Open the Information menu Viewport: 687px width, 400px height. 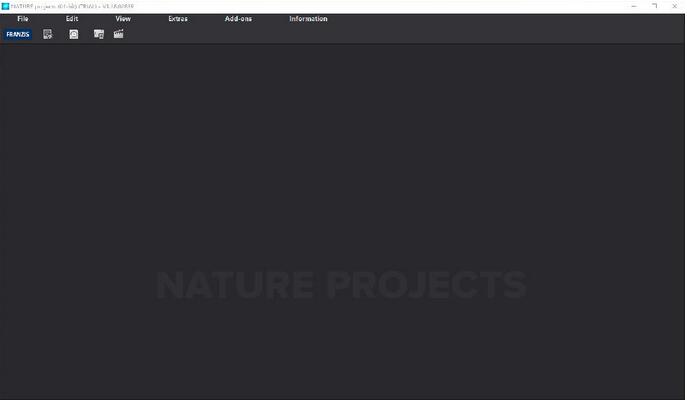pos(308,19)
